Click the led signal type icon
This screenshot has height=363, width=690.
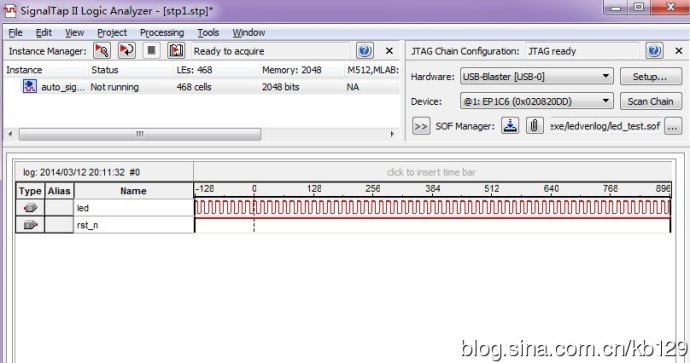[30, 208]
